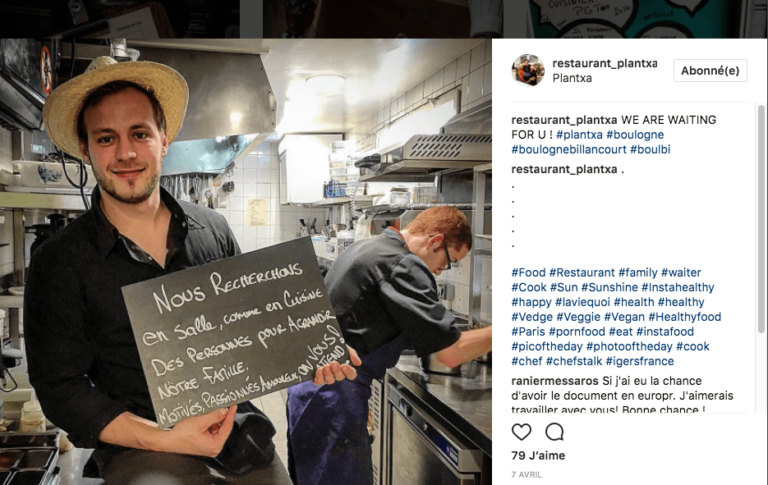The width and height of the screenshot is (768, 485).
Task: Open the #boulognebillancourt hashtag
Action: [569, 149]
